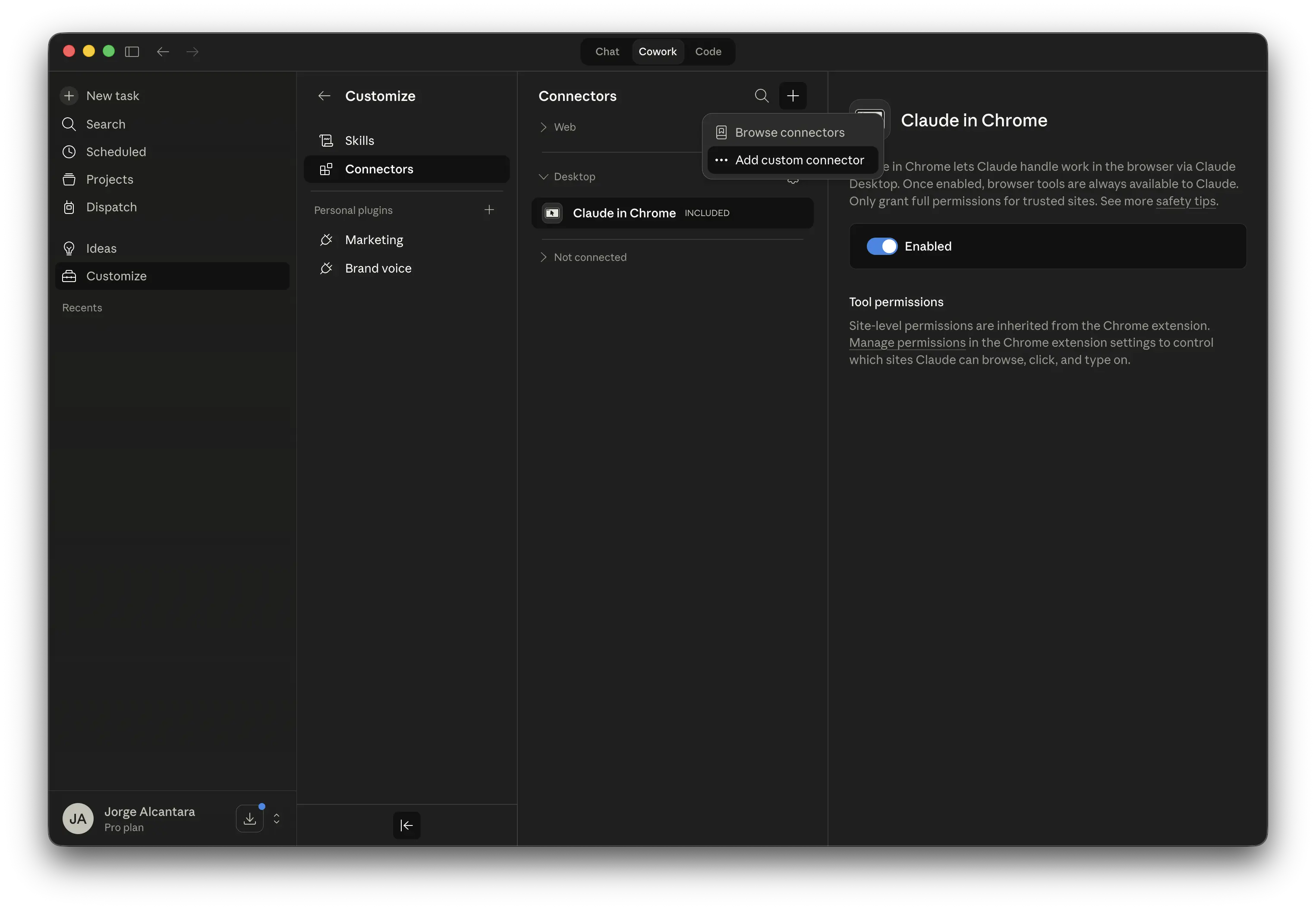Open the safety tips link
The image size is (1316, 910).
pos(1185,201)
